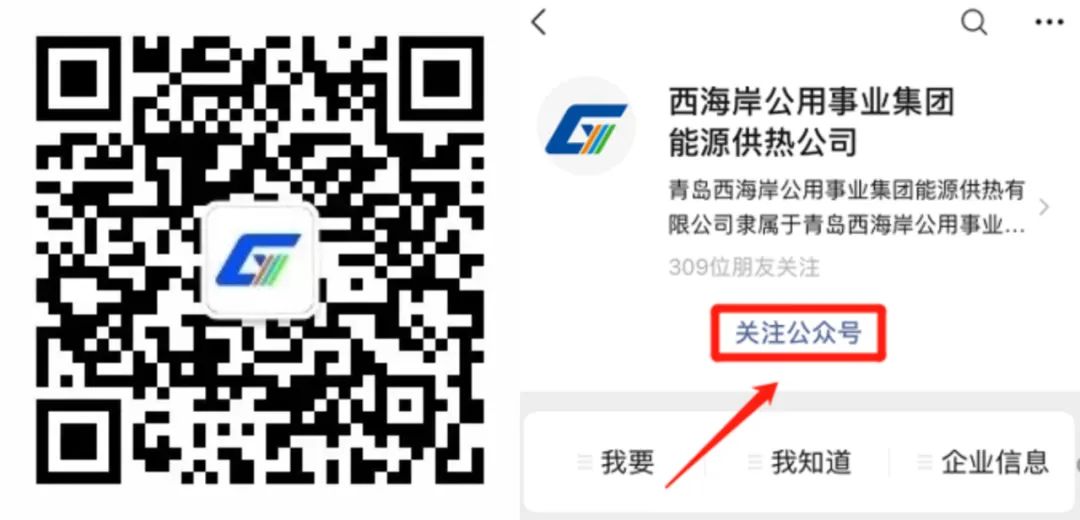
Task: Click the bottom-left QR finder square
Action: 85,435
